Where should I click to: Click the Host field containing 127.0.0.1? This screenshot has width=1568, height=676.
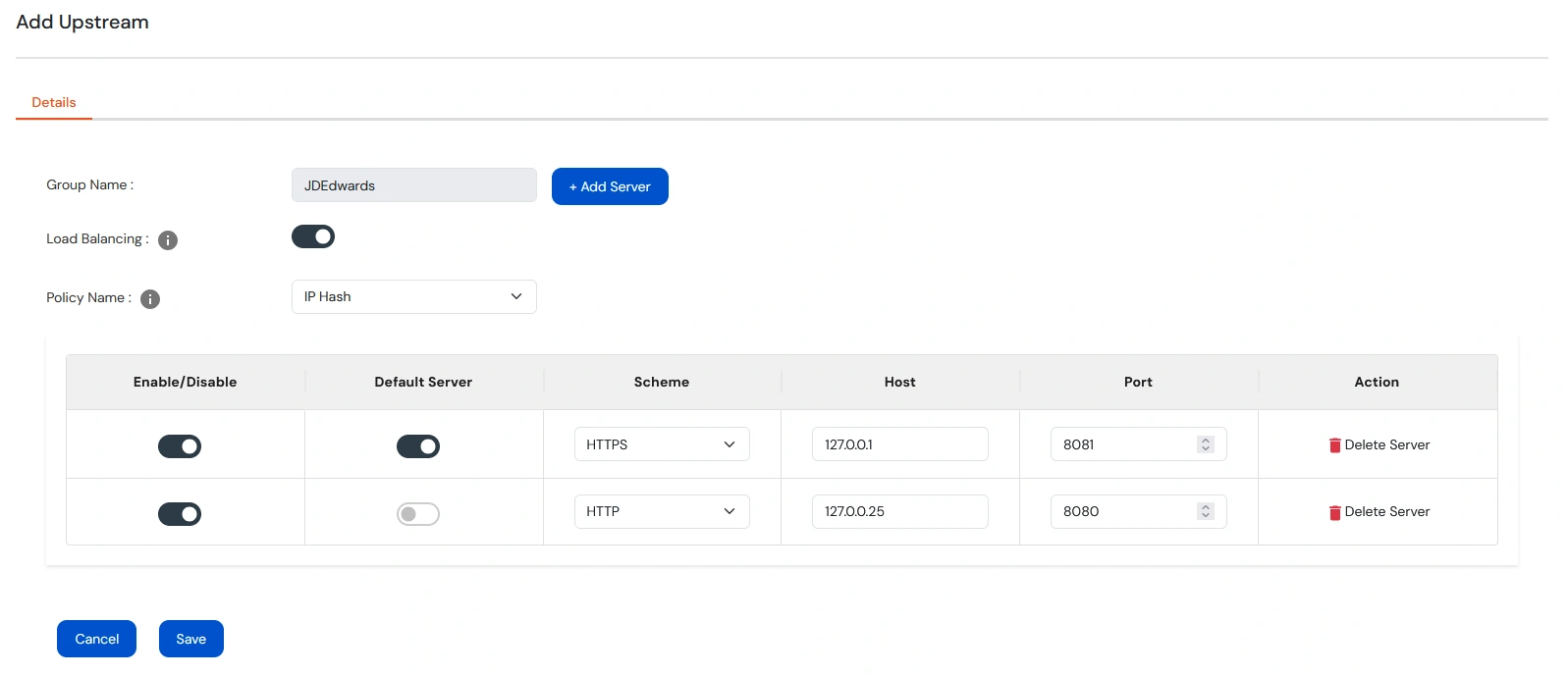tap(899, 444)
